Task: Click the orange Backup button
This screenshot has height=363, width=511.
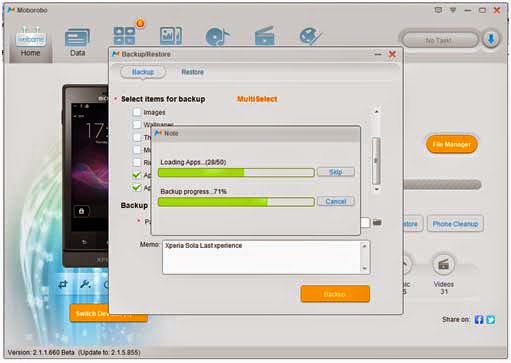Action: click(335, 294)
